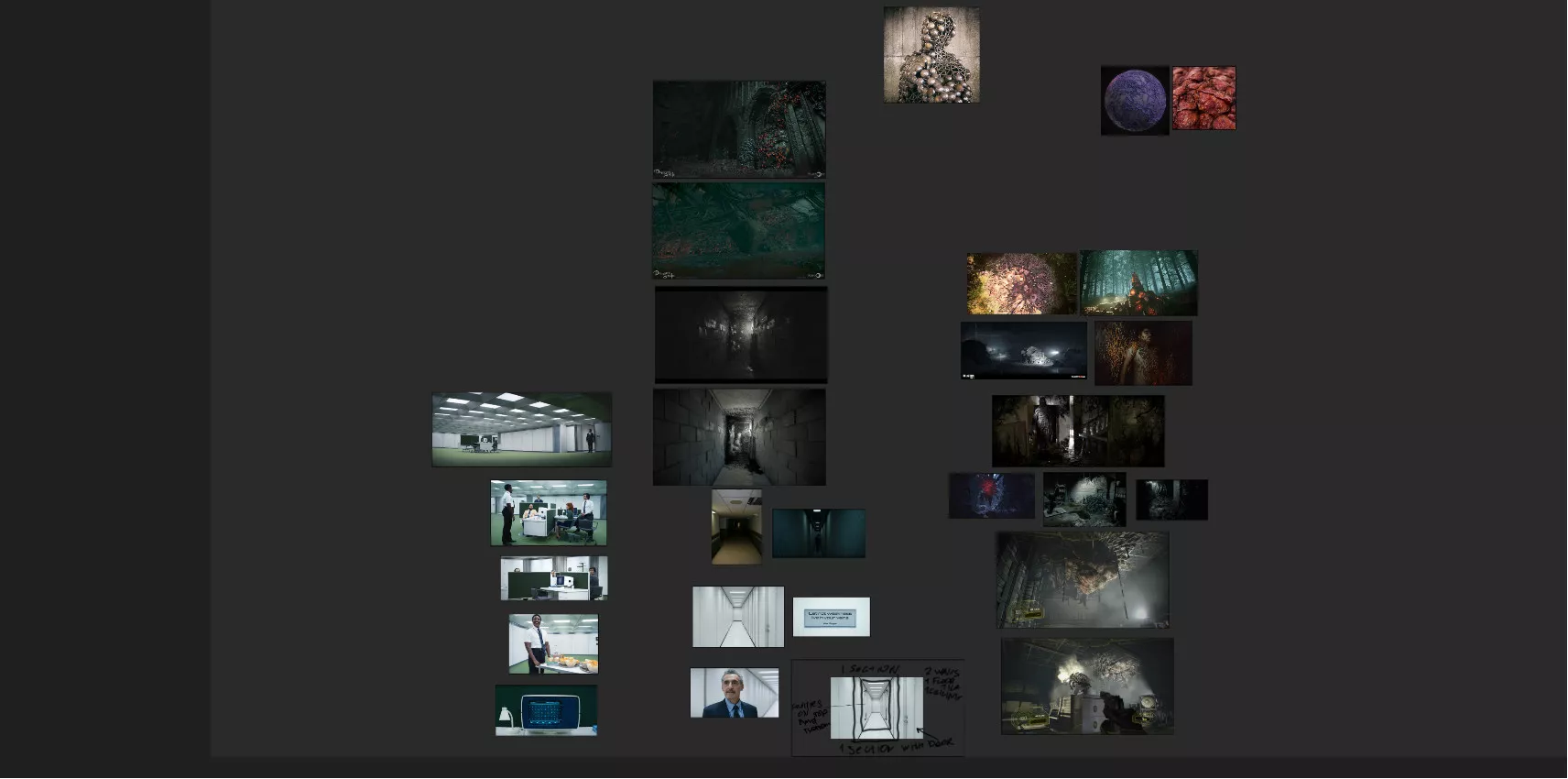
Task: Choose the wide green-carpet office image
Action: click(x=521, y=430)
